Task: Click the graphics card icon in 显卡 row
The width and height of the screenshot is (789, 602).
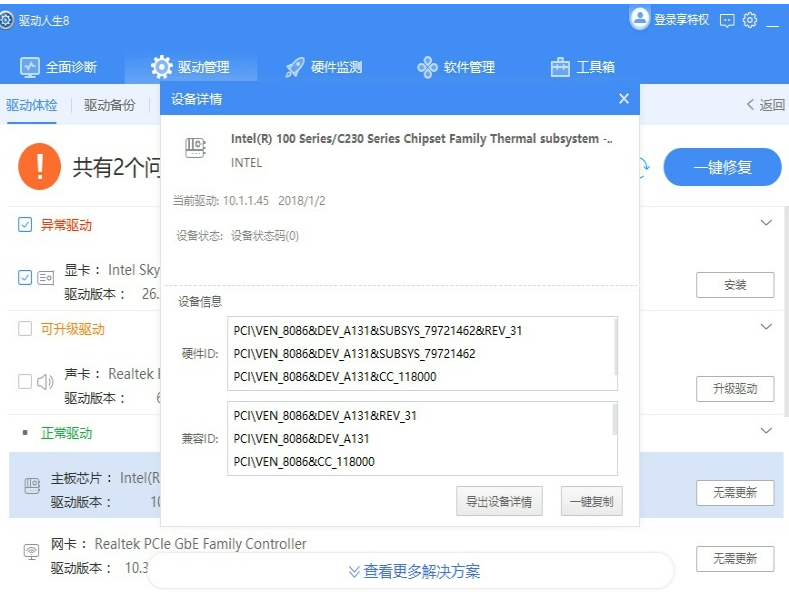Action: tap(46, 278)
